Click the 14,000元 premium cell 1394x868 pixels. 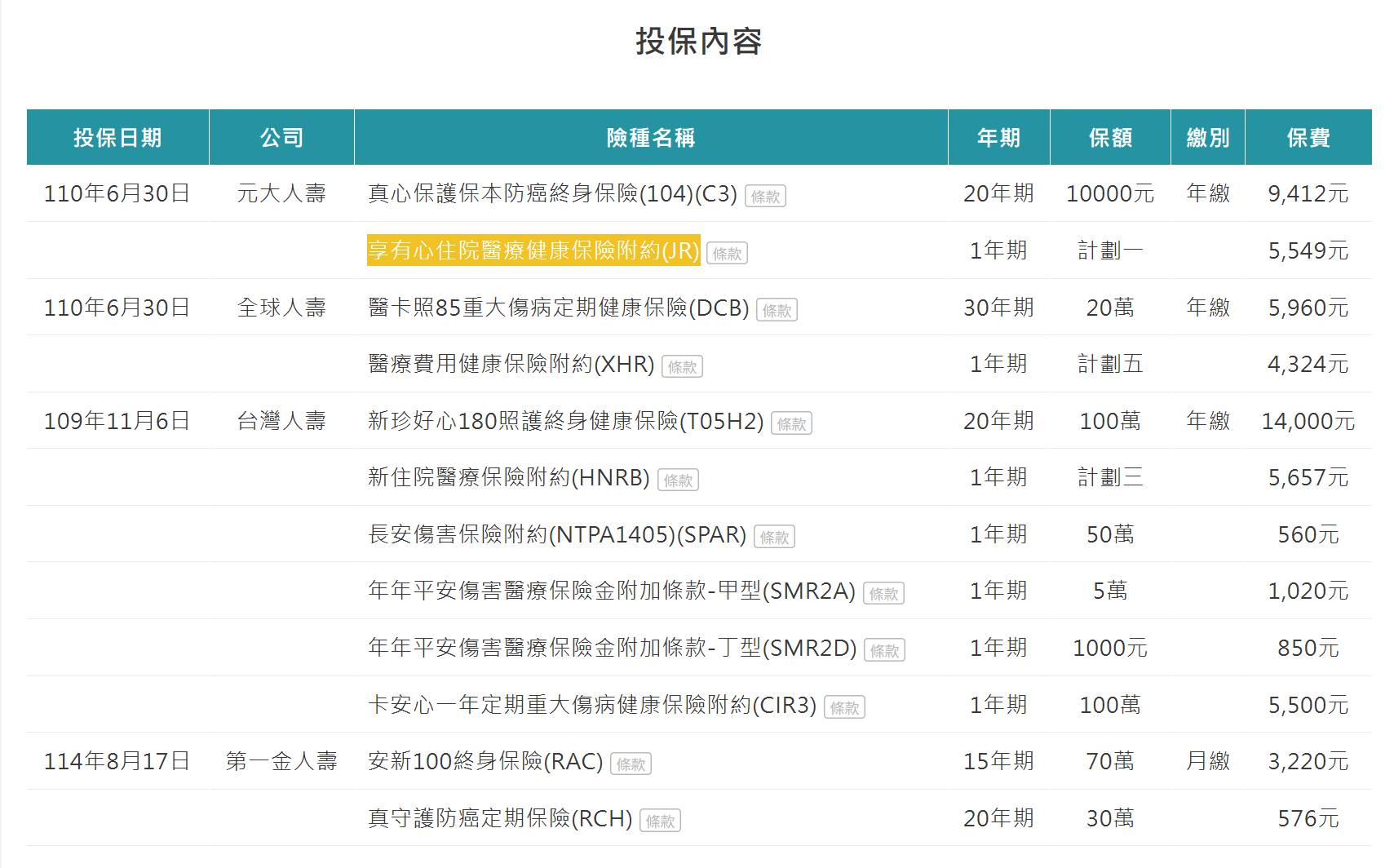[x=1308, y=421]
